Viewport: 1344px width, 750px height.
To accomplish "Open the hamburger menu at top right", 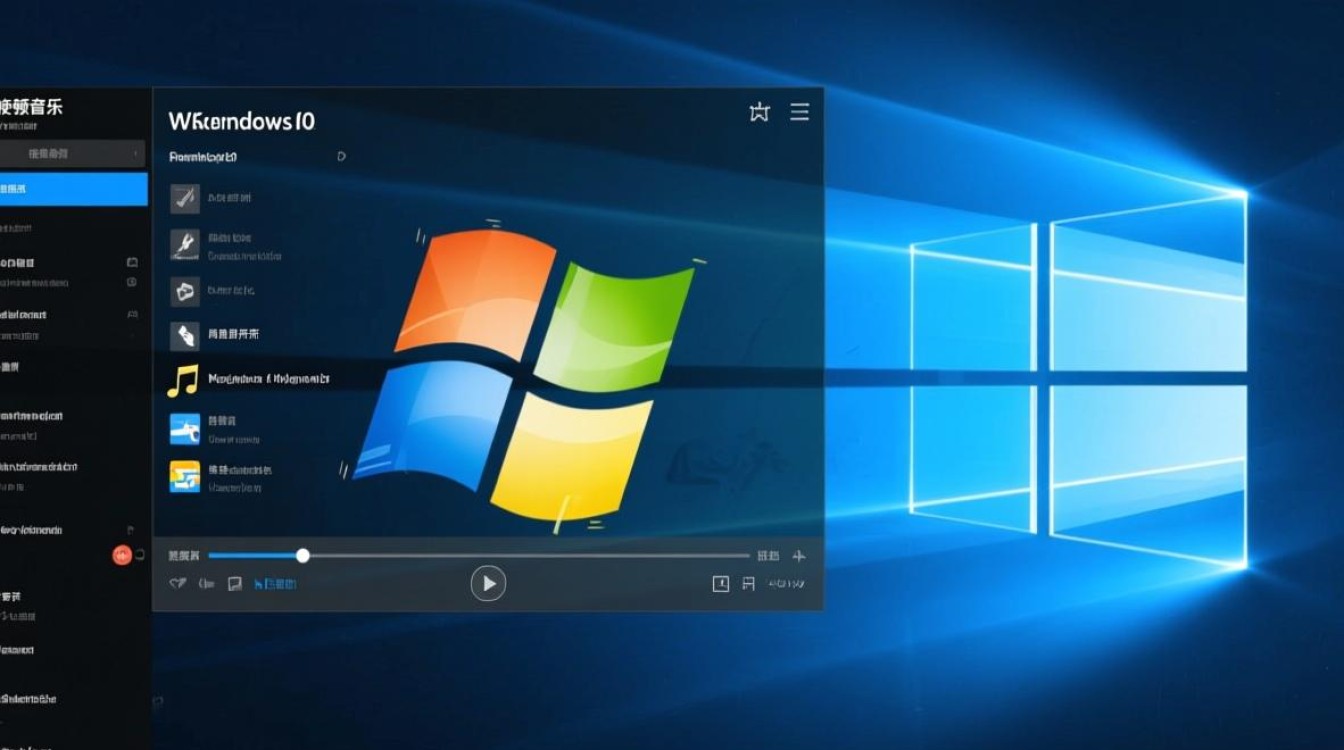I will [x=800, y=112].
